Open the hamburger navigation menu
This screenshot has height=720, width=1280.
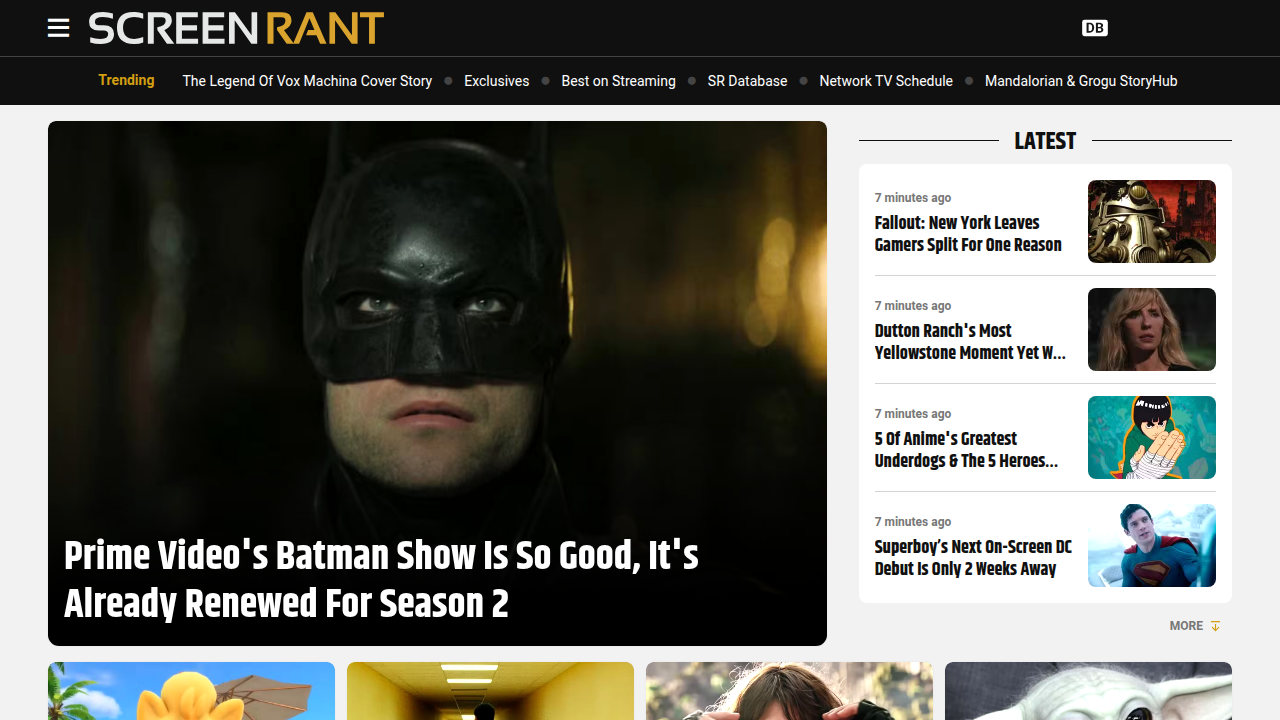(x=59, y=28)
